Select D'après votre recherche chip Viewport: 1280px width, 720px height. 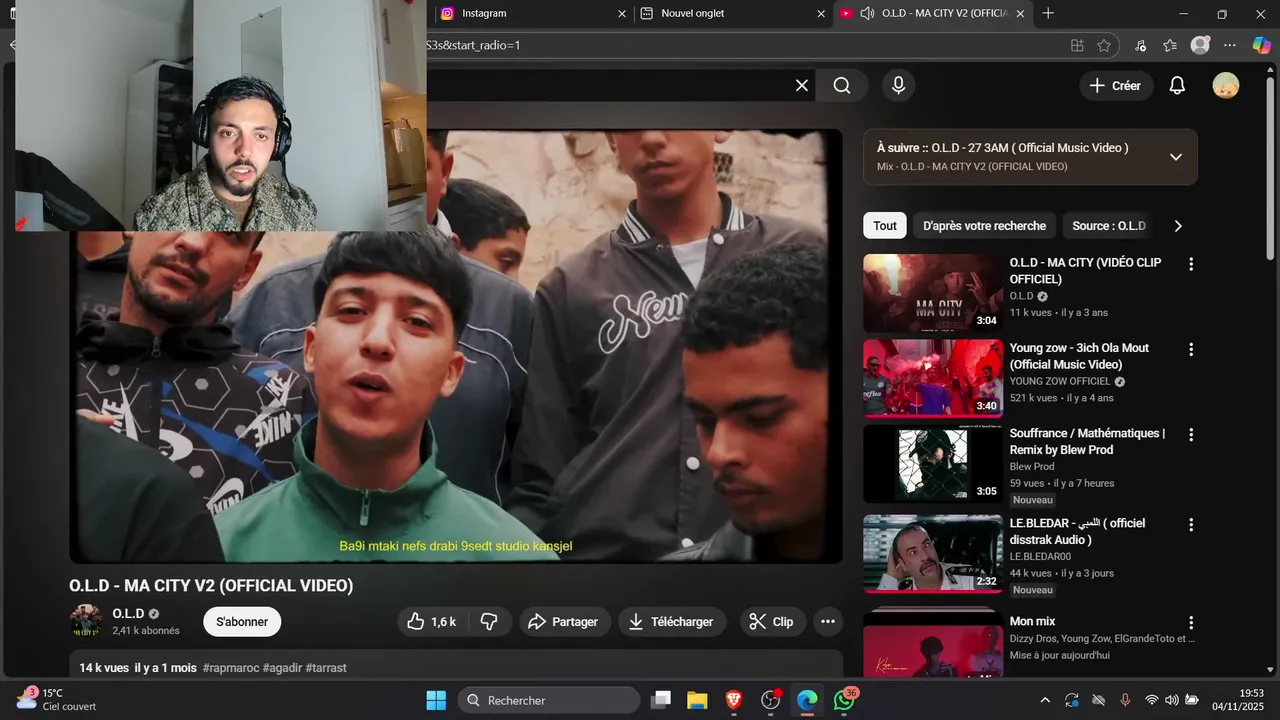[984, 226]
